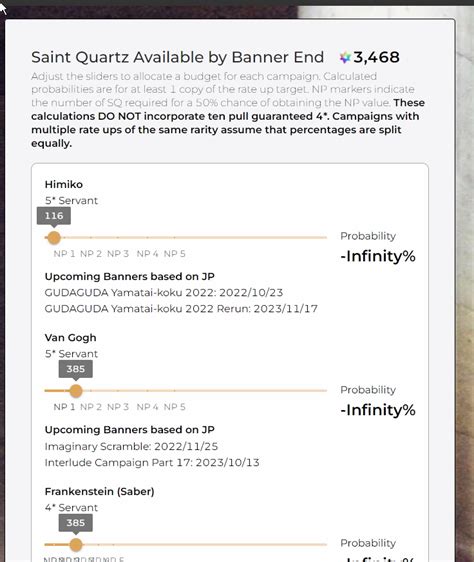Click the Imaginary Scramble banner entry
474x562 pixels.
pos(131,447)
